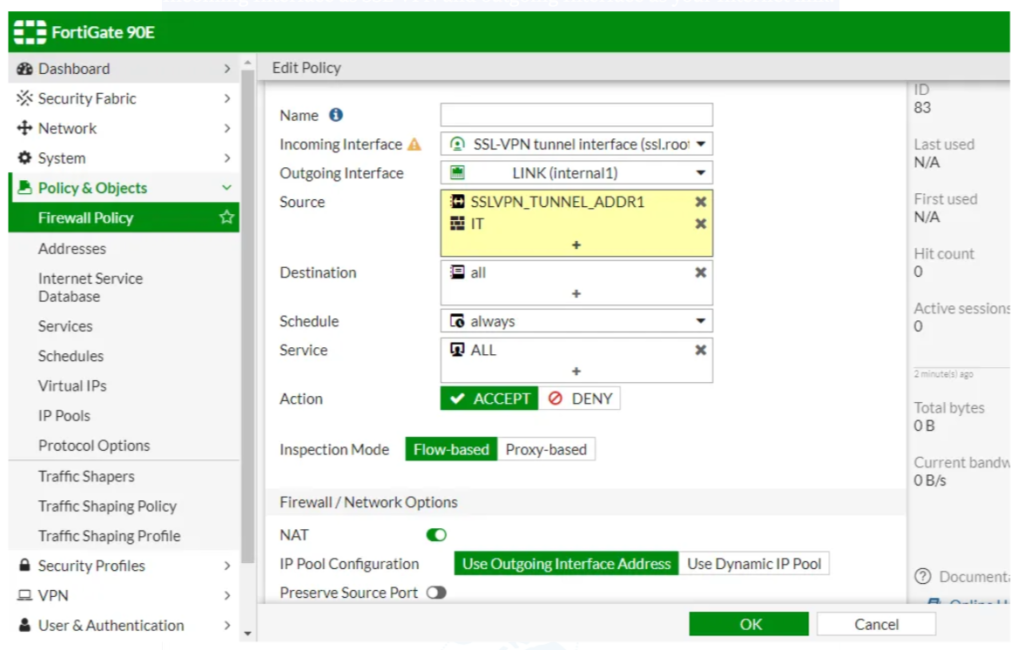Screen dimensions: 1024x650
Task: Switch Inspection Mode to Proxy-based
Action: click(546, 449)
